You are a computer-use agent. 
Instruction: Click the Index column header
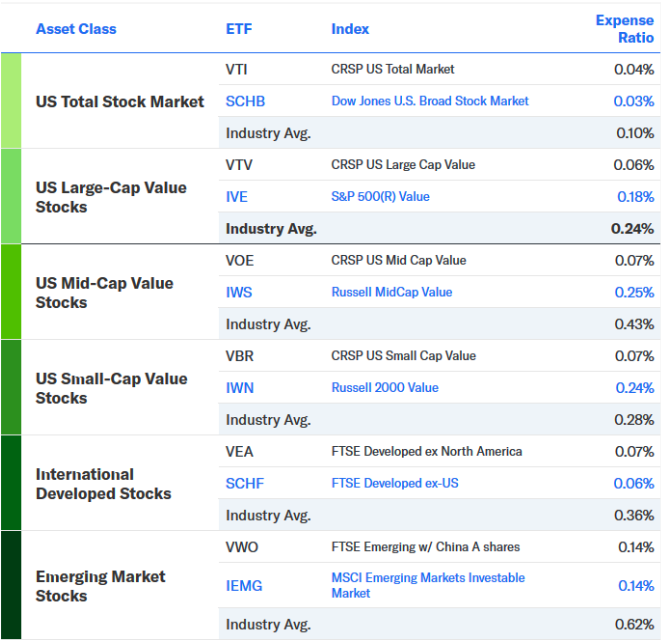pyautogui.click(x=350, y=29)
